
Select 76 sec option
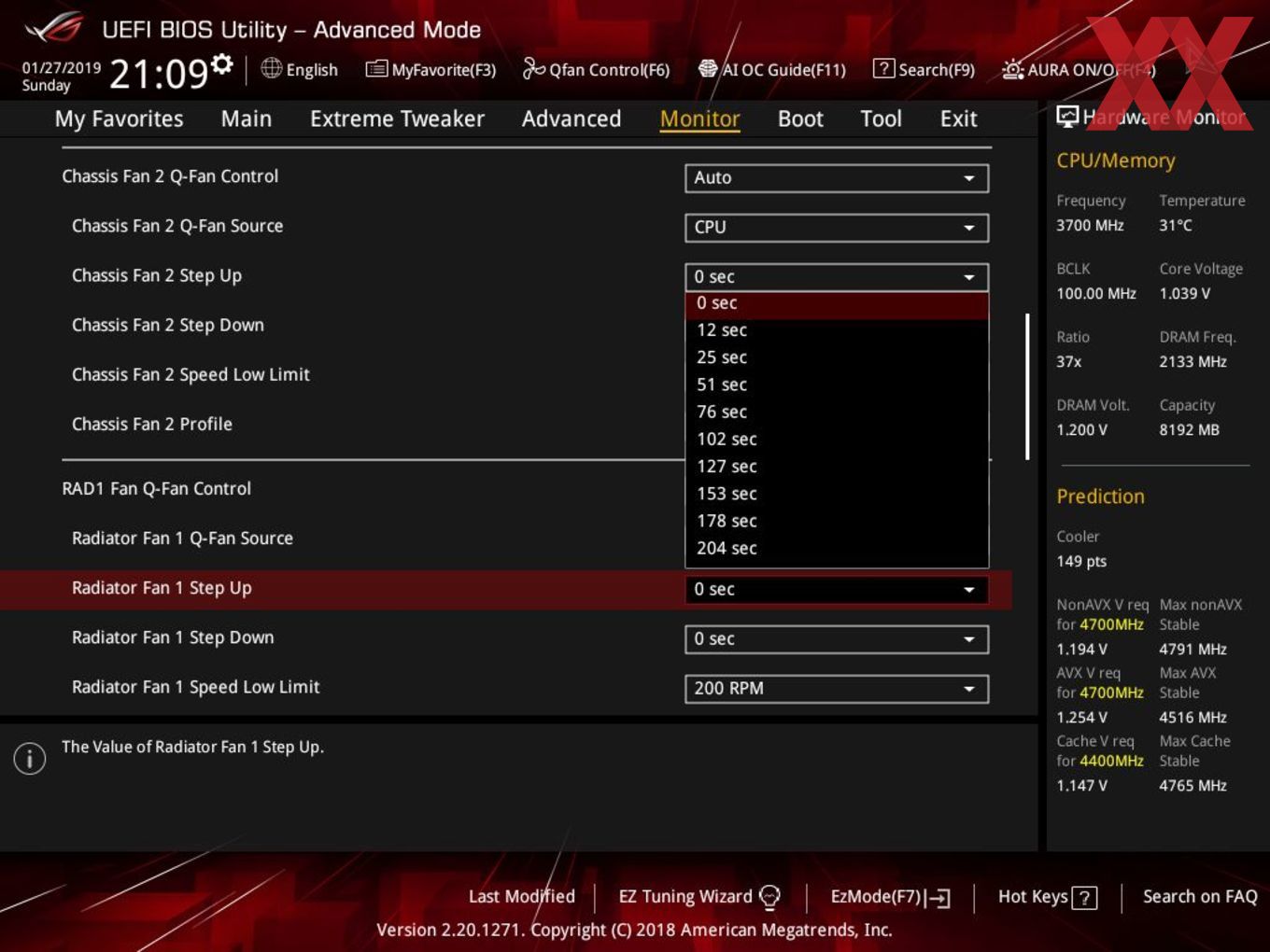837,412
